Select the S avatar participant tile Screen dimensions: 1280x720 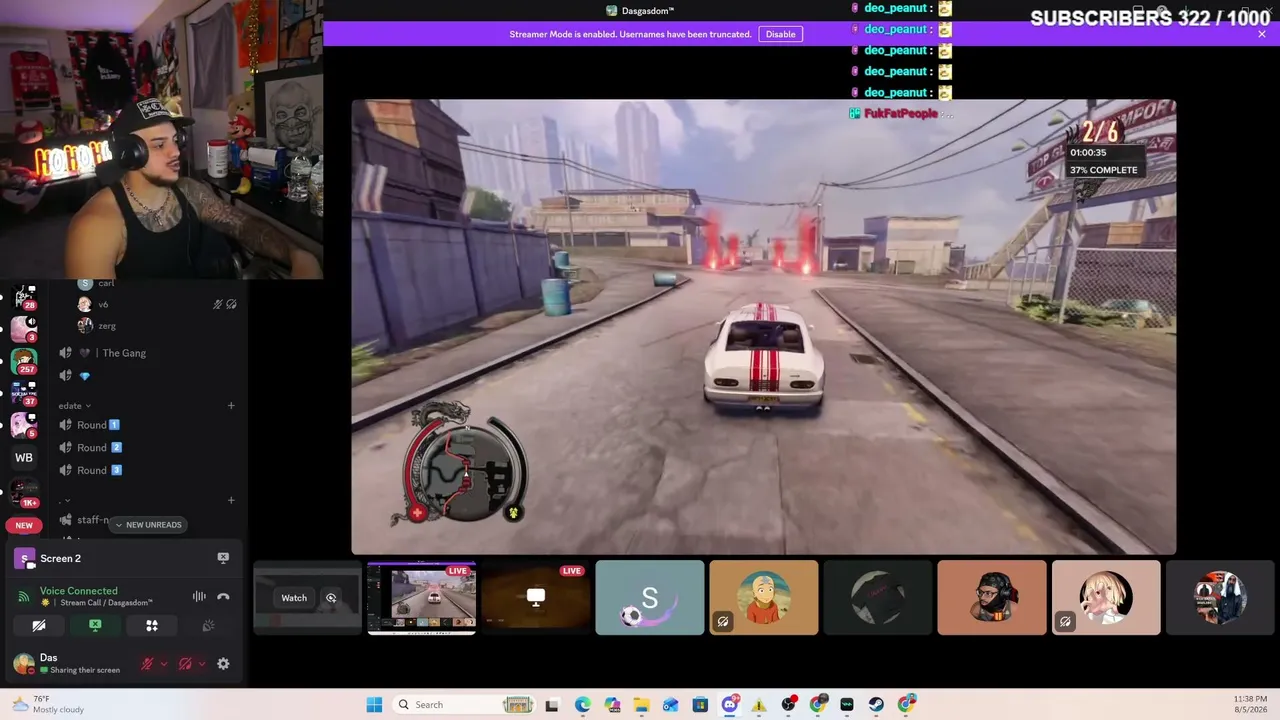(x=650, y=598)
